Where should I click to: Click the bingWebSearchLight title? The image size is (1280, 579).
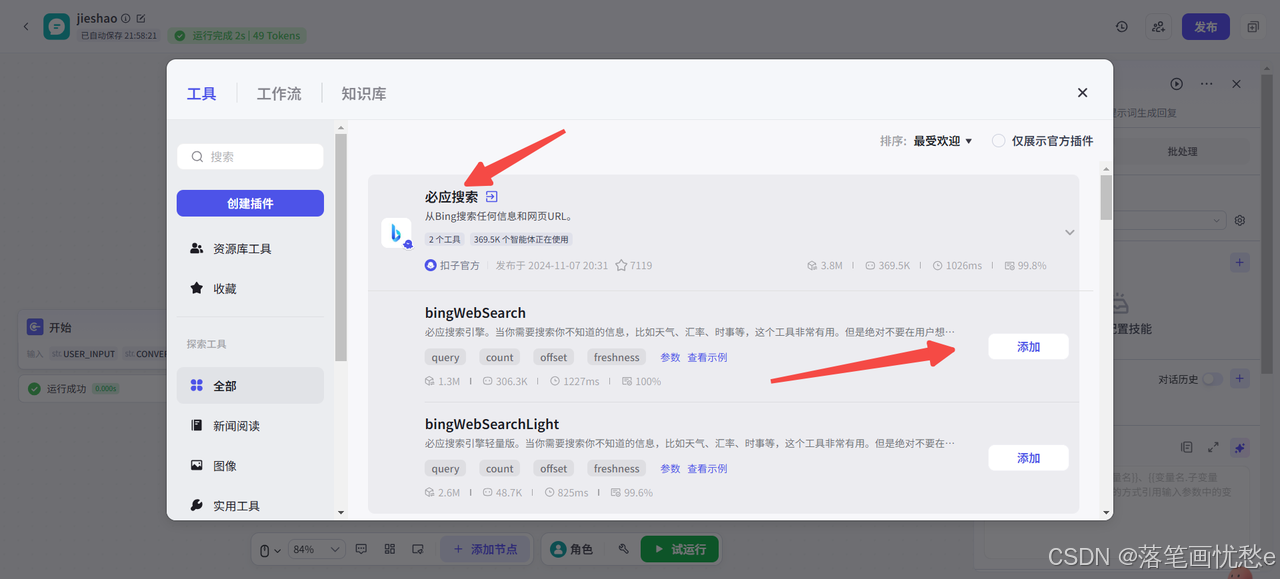[x=492, y=424]
